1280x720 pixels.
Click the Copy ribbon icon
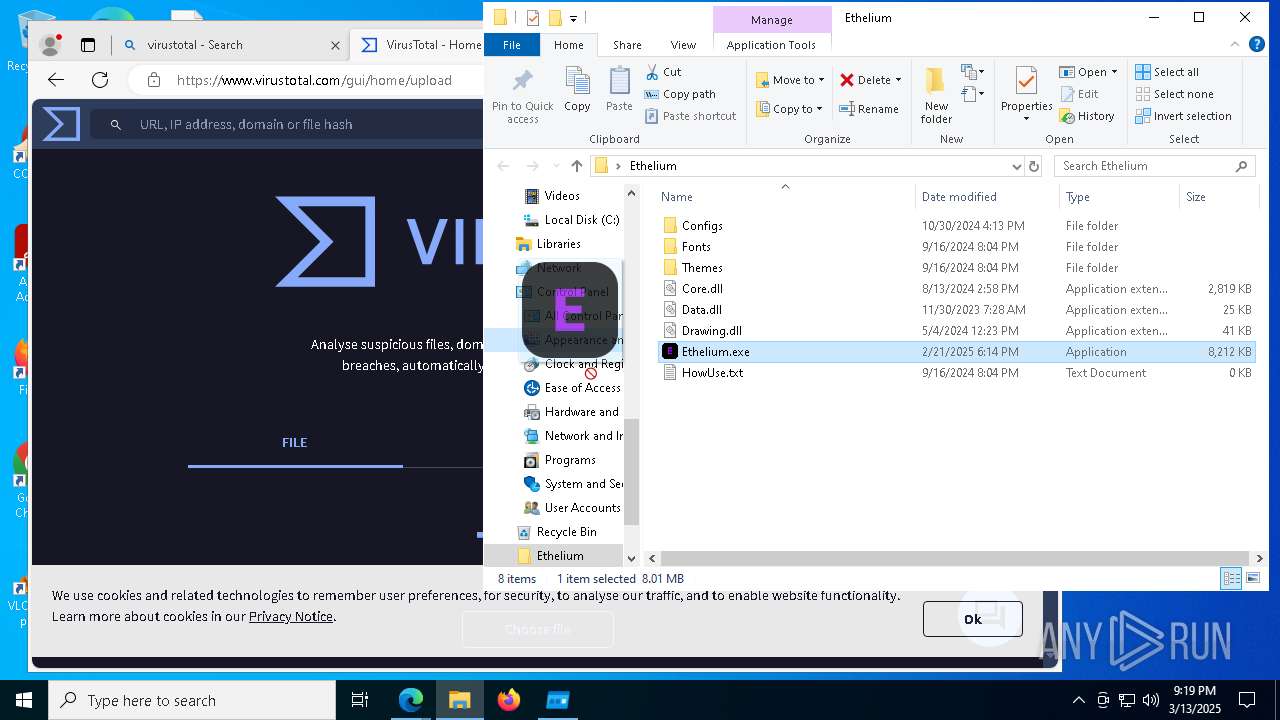(577, 90)
